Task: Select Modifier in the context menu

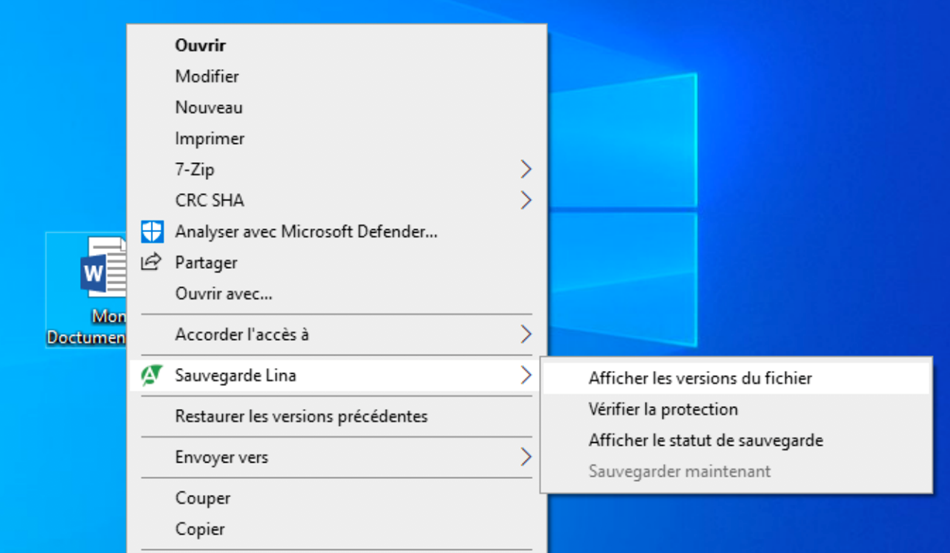Action: (x=207, y=76)
